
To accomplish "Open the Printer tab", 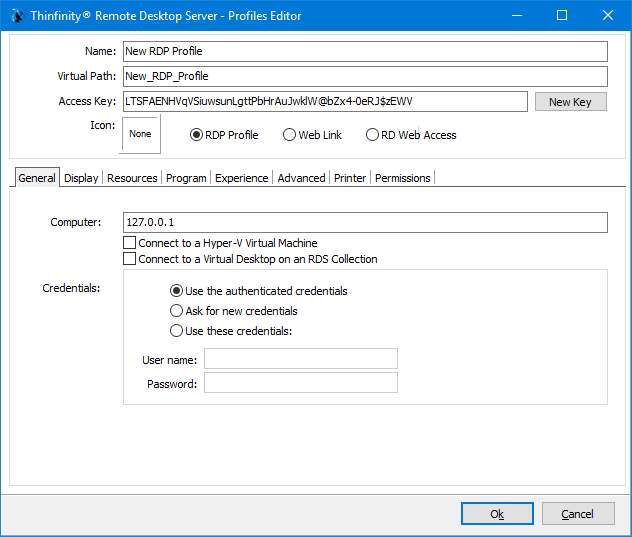I will [350, 178].
